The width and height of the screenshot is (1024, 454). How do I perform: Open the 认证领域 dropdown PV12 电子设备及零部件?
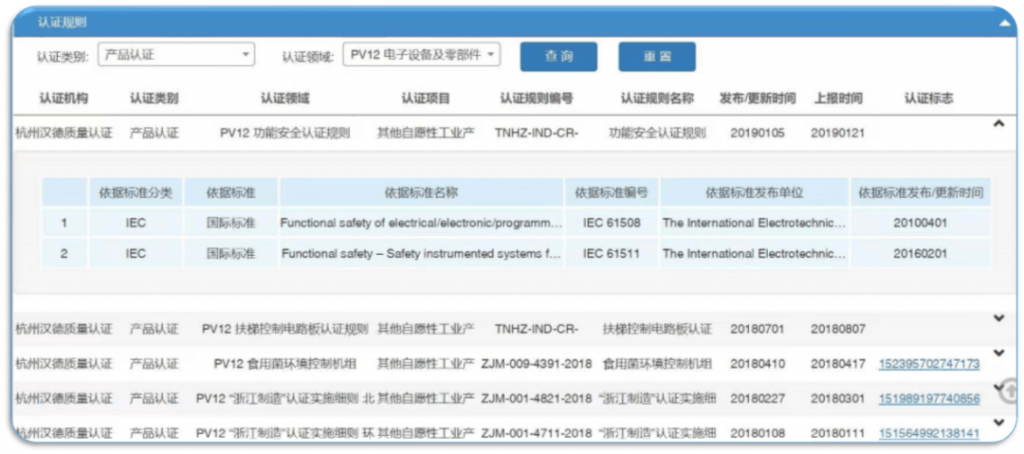tap(421, 55)
